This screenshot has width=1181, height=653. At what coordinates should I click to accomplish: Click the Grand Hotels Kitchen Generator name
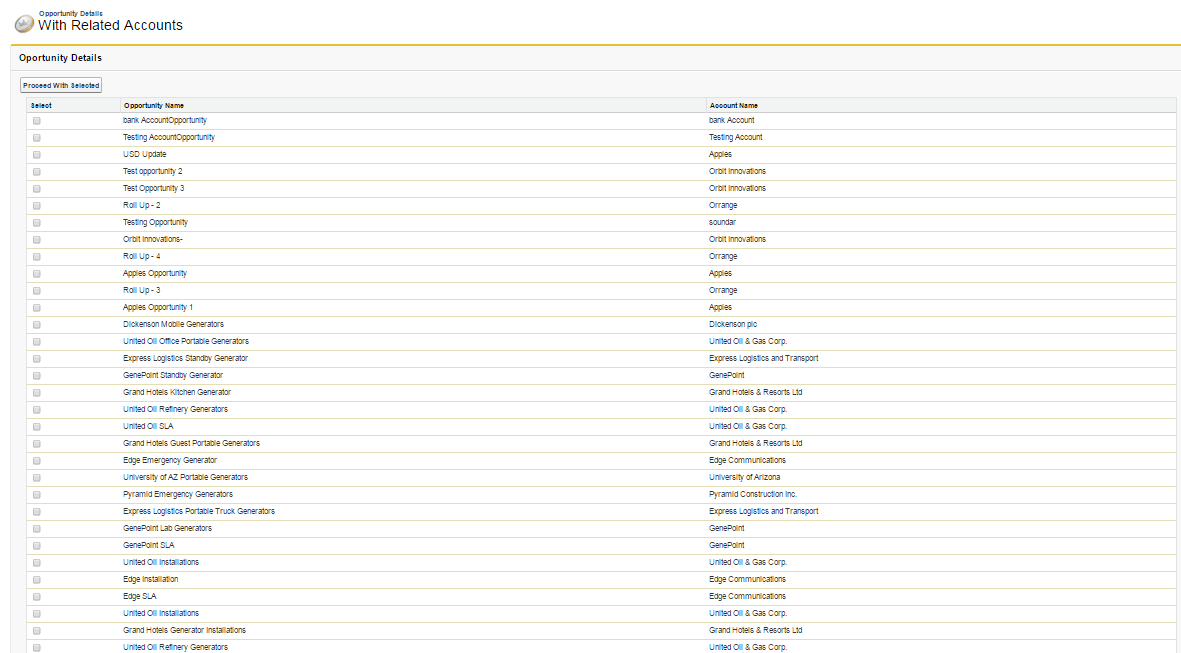tap(177, 392)
